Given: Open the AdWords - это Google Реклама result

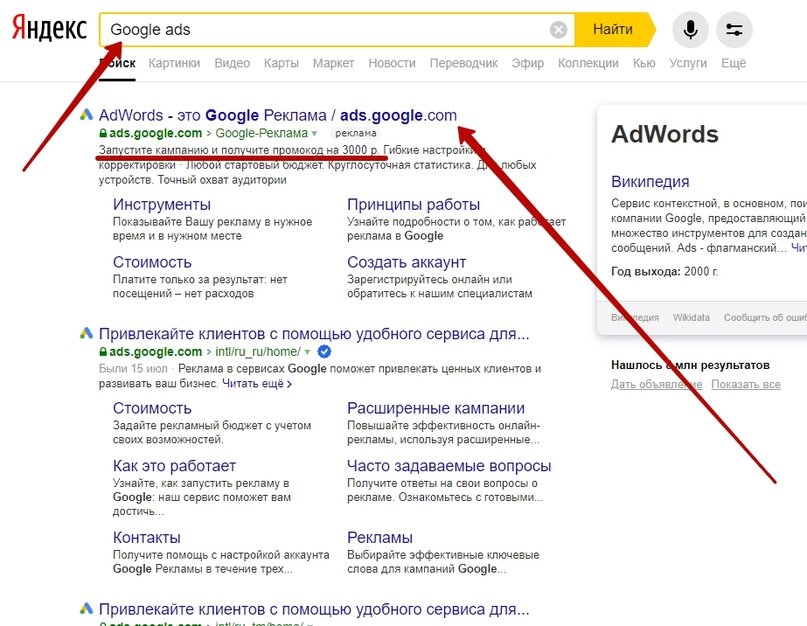Looking at the screenshot, I should pyautogui.click(x=277, y=115).
